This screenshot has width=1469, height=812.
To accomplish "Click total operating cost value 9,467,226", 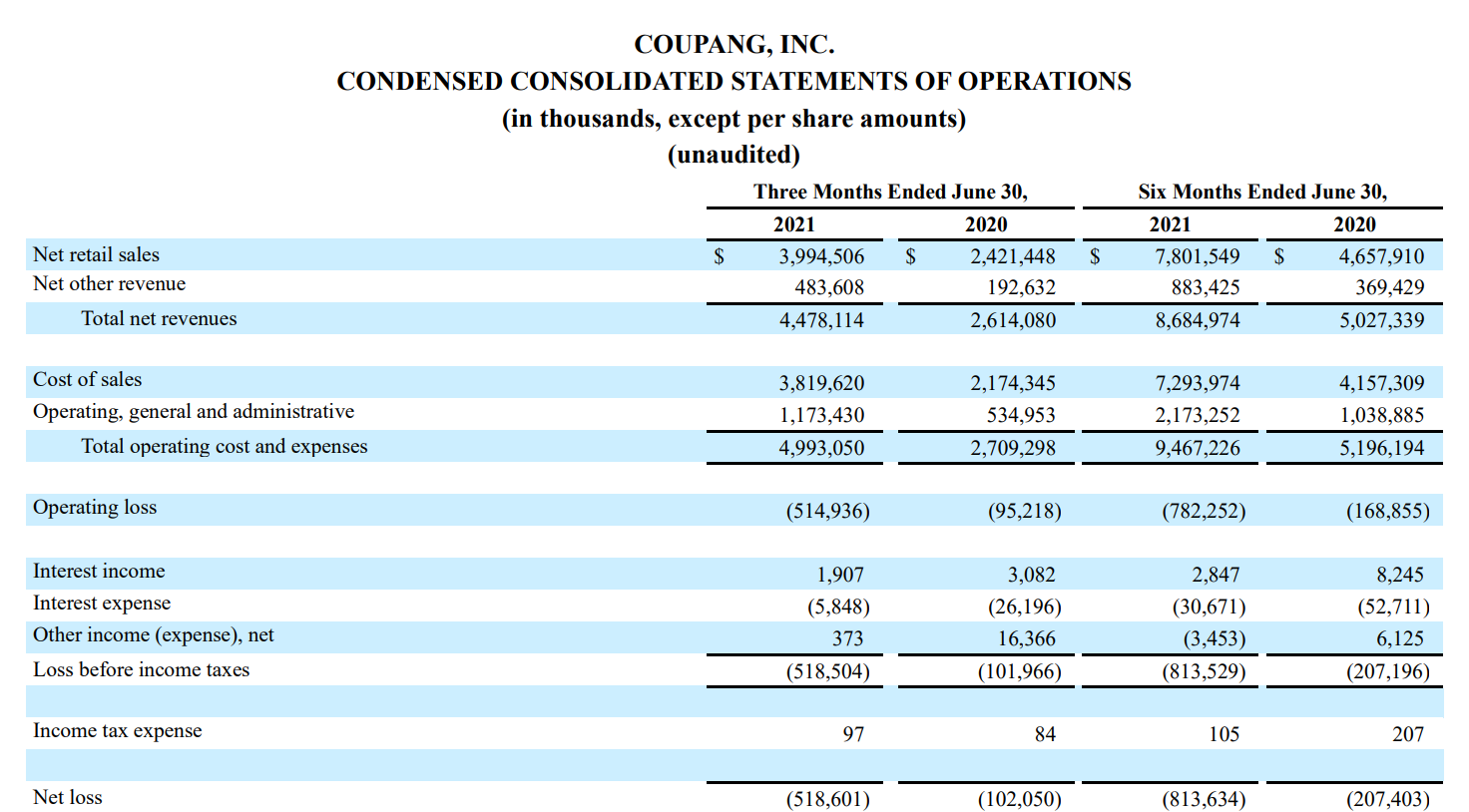I will pos(1198,448).
